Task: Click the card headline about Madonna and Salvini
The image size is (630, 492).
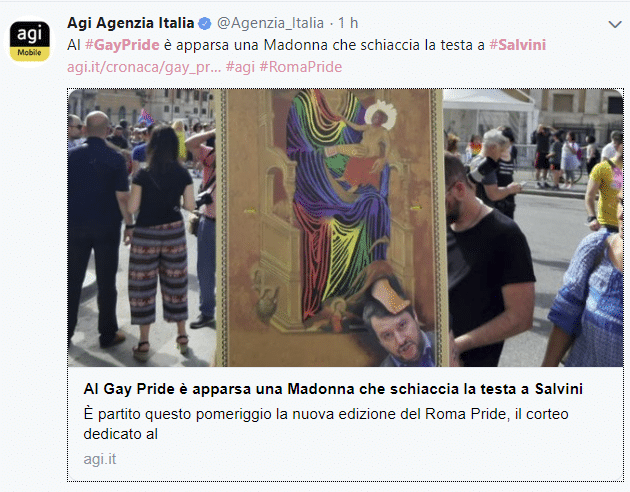Action: pyautogui.click(x=333, y=389)
